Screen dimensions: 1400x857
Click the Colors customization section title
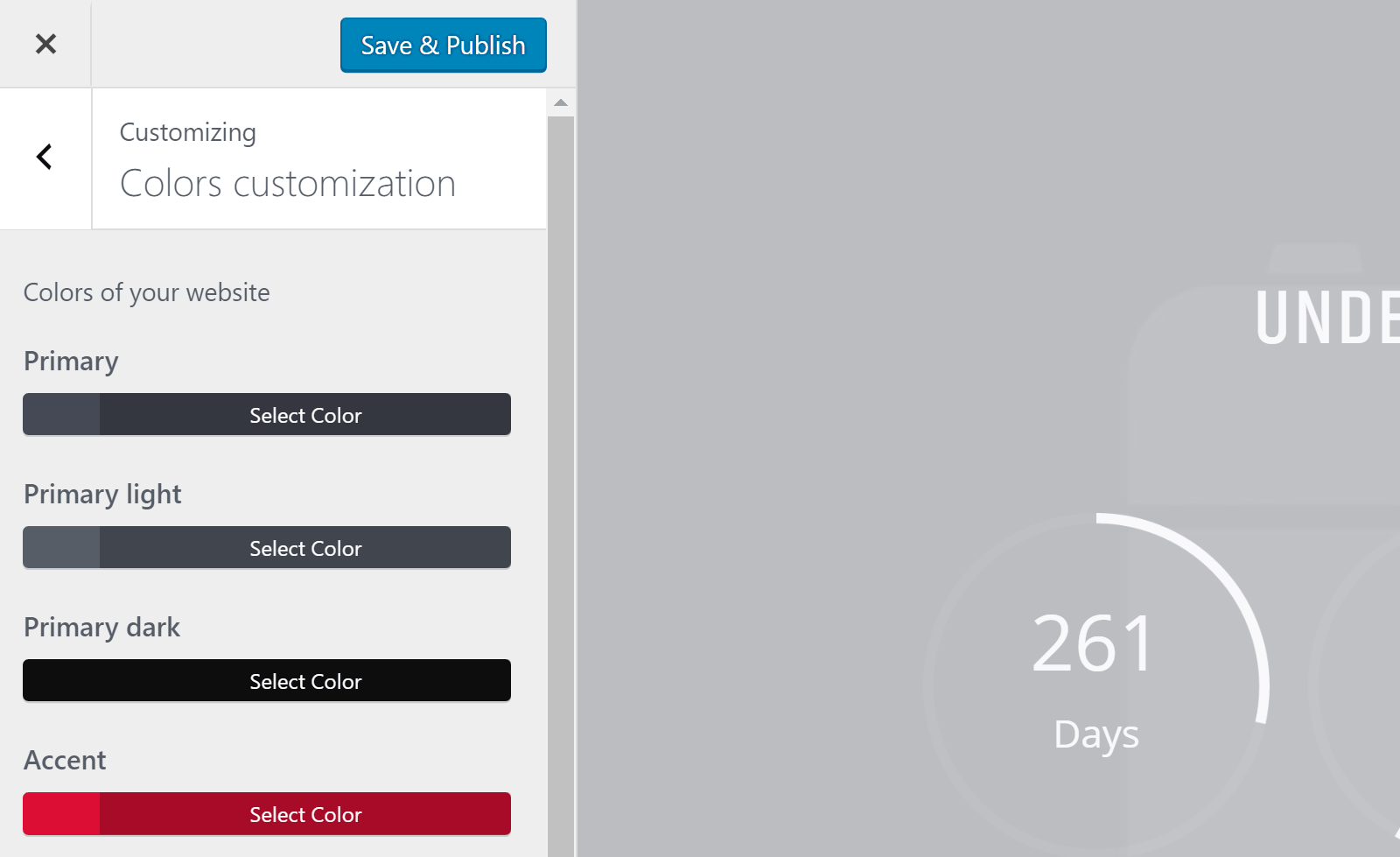tap(288, 184)
